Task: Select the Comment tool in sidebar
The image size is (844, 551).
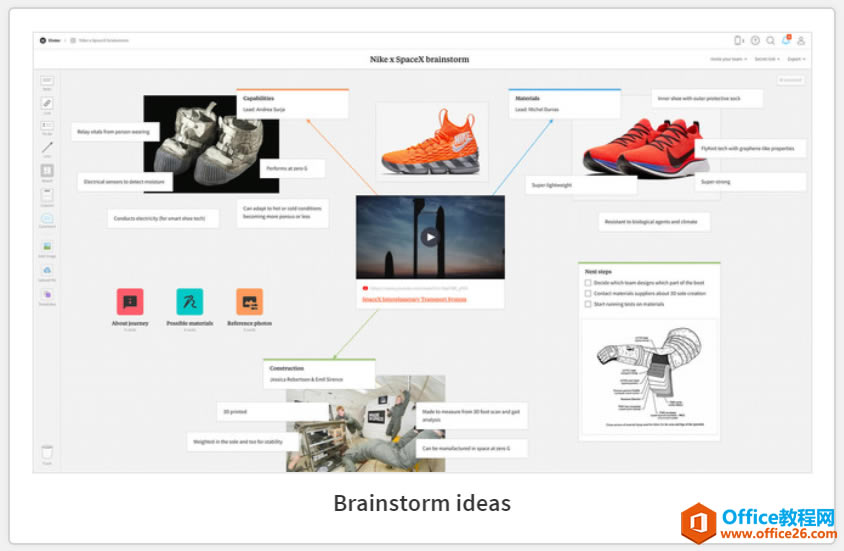Action: tap(47, 220)
